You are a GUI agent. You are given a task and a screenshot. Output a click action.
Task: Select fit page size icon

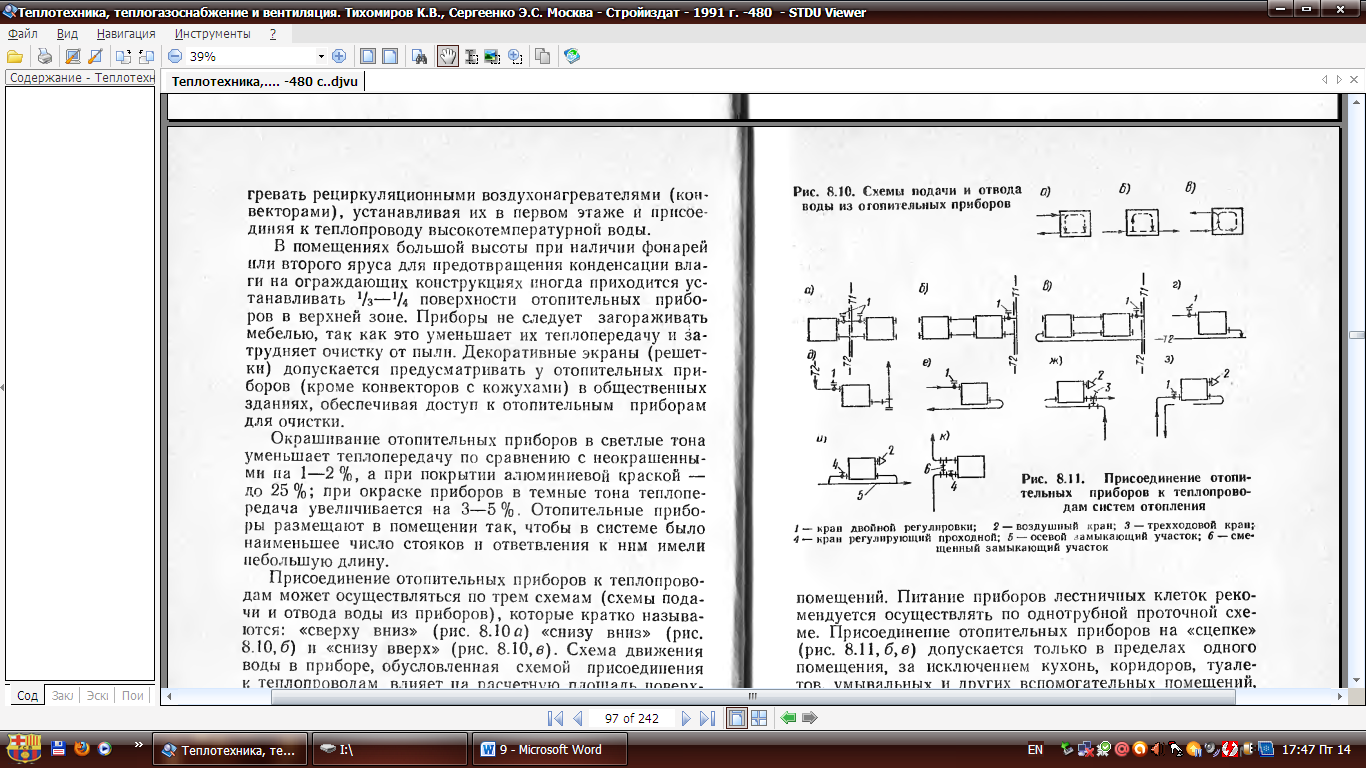[368, 57]
